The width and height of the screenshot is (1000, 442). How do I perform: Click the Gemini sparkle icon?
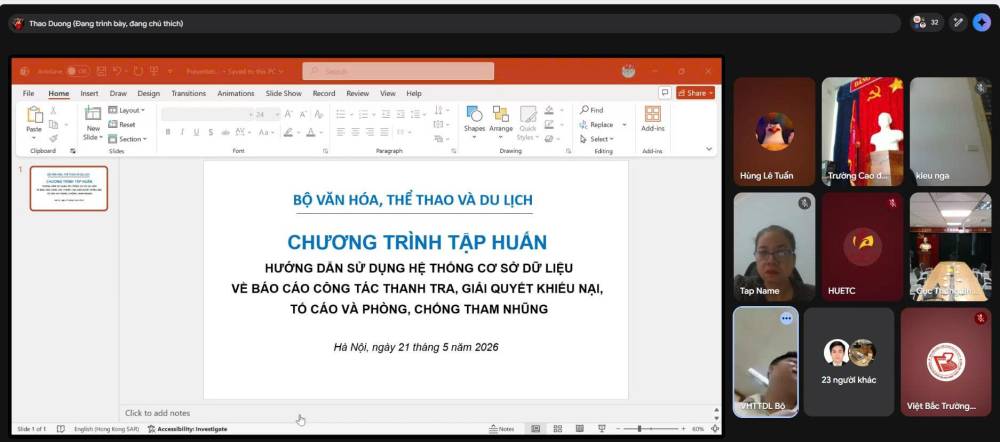click(982, 22)
